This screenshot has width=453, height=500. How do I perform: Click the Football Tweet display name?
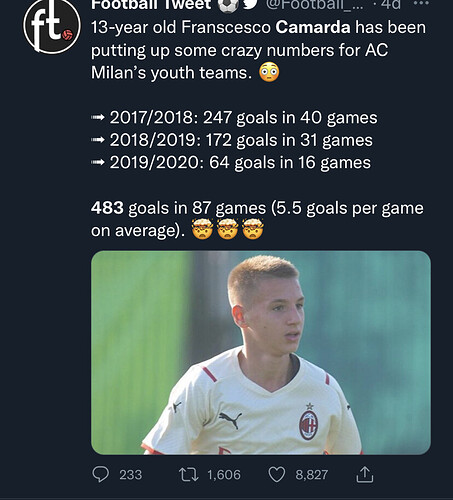151,5
